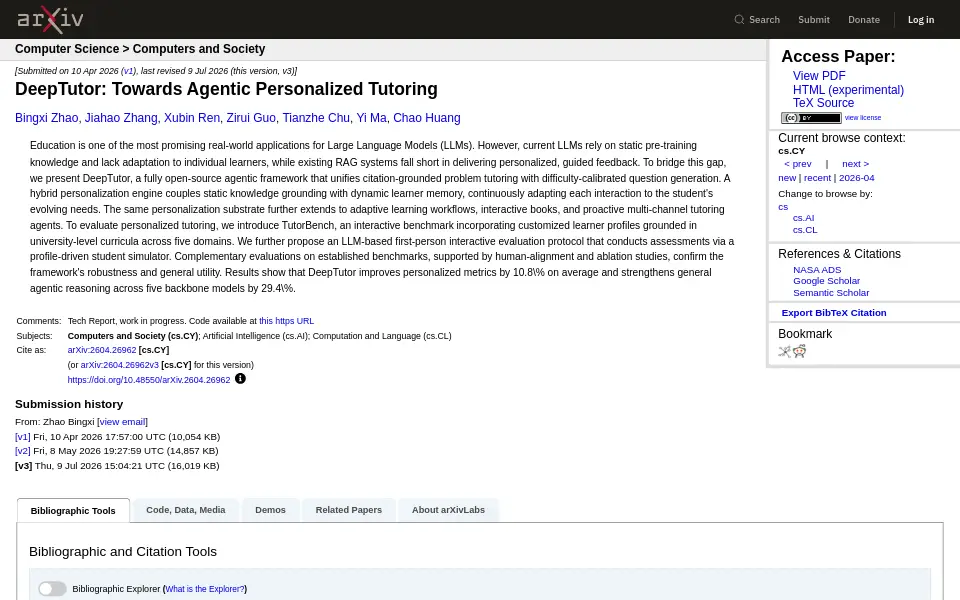Image resolution: width=960 pixels, height=600 pixels.
Task: Bookmark with the BibSonomy icon
Action: point(784,351)
